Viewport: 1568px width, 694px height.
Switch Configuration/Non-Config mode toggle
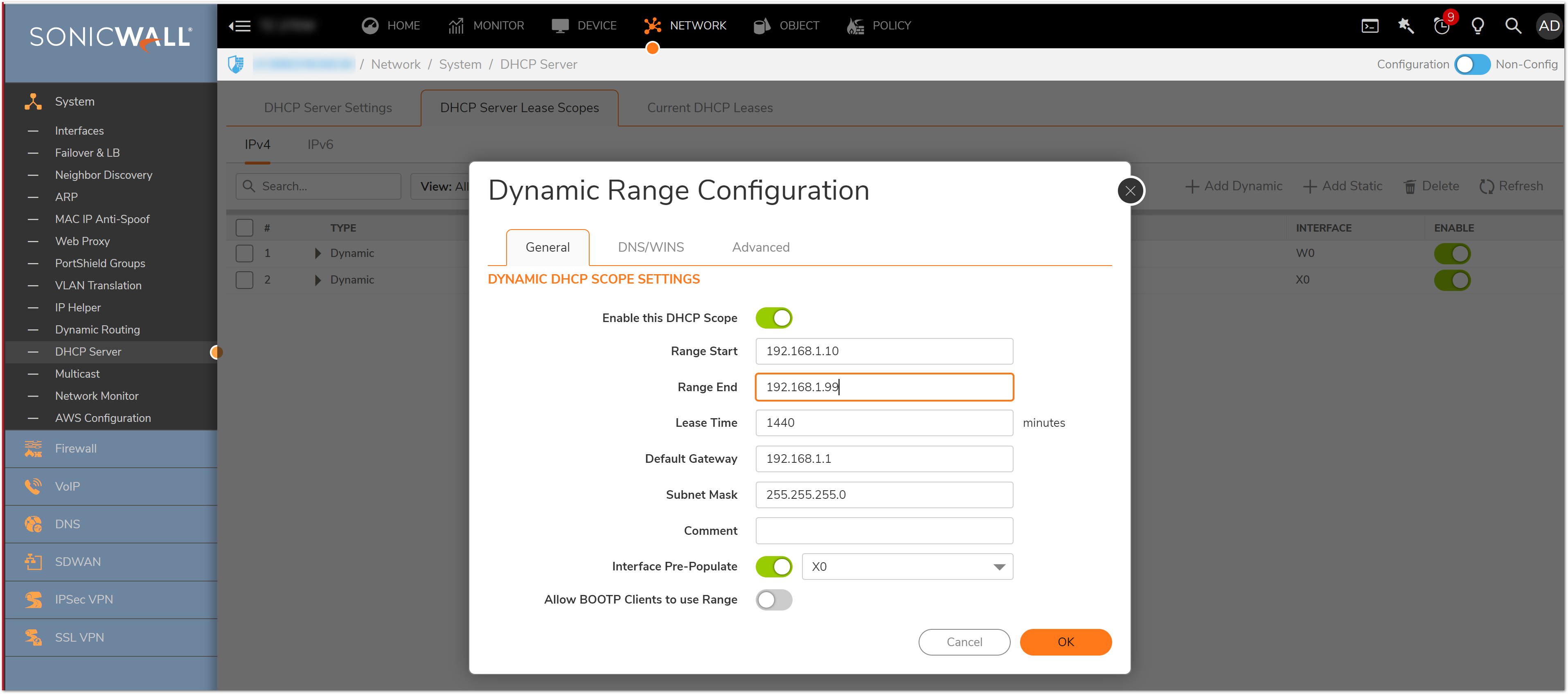point(1472,64)
